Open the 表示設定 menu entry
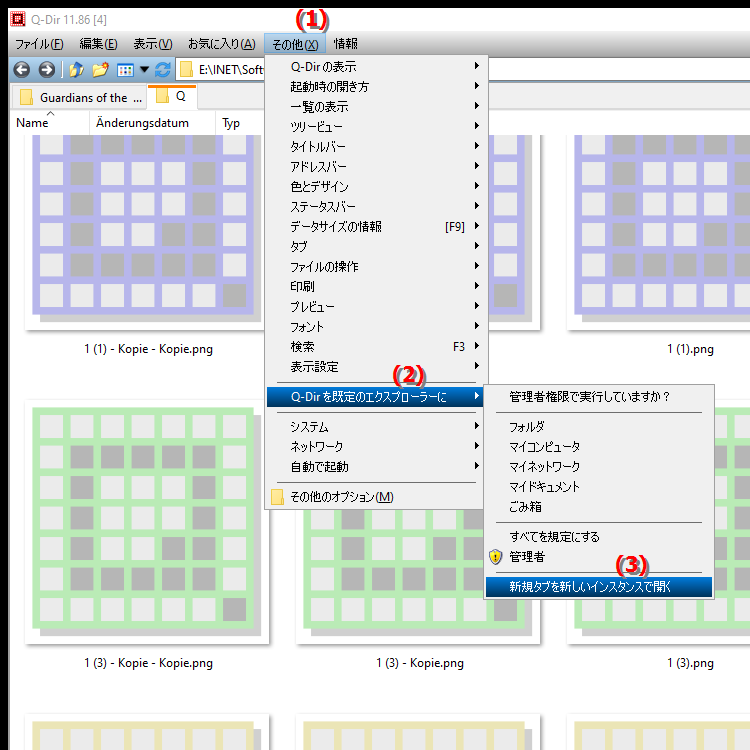Viewport: 750px width, 750px height. [x=375, y=367]
